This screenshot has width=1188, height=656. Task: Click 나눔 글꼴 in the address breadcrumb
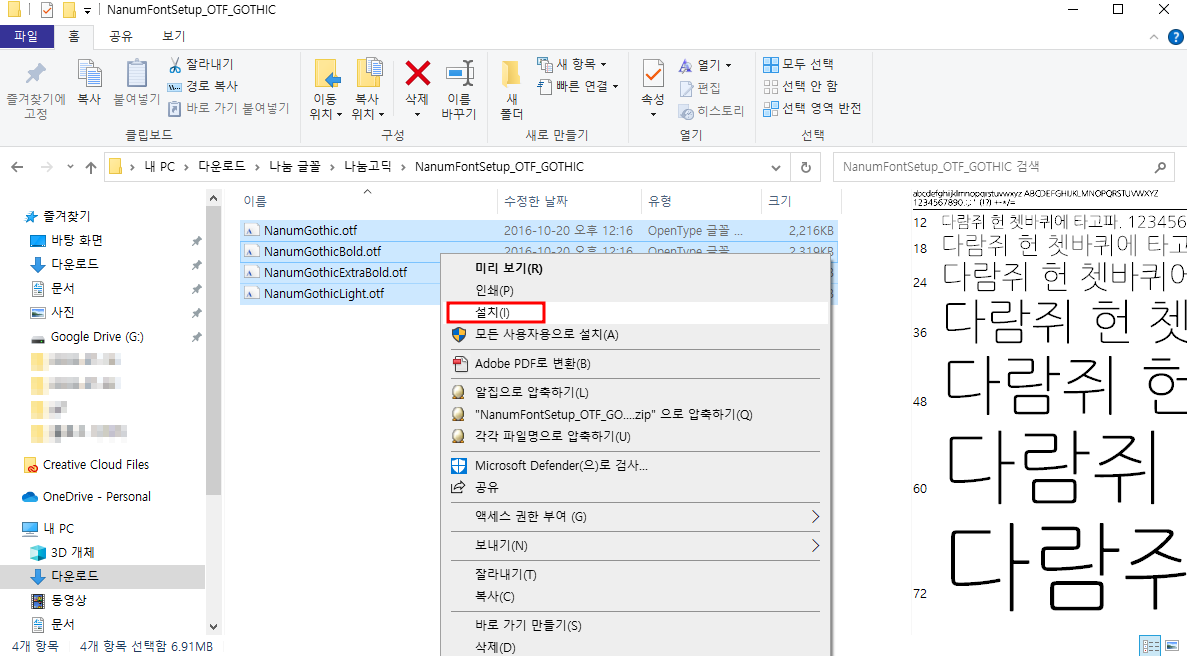[x=295, y=166]
